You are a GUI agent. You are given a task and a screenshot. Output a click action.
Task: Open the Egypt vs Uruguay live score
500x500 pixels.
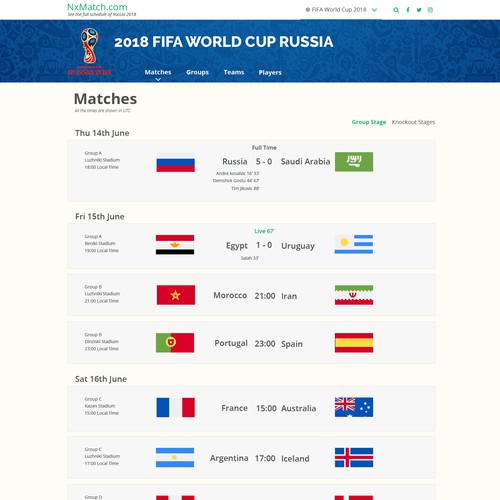coord(264,245)
